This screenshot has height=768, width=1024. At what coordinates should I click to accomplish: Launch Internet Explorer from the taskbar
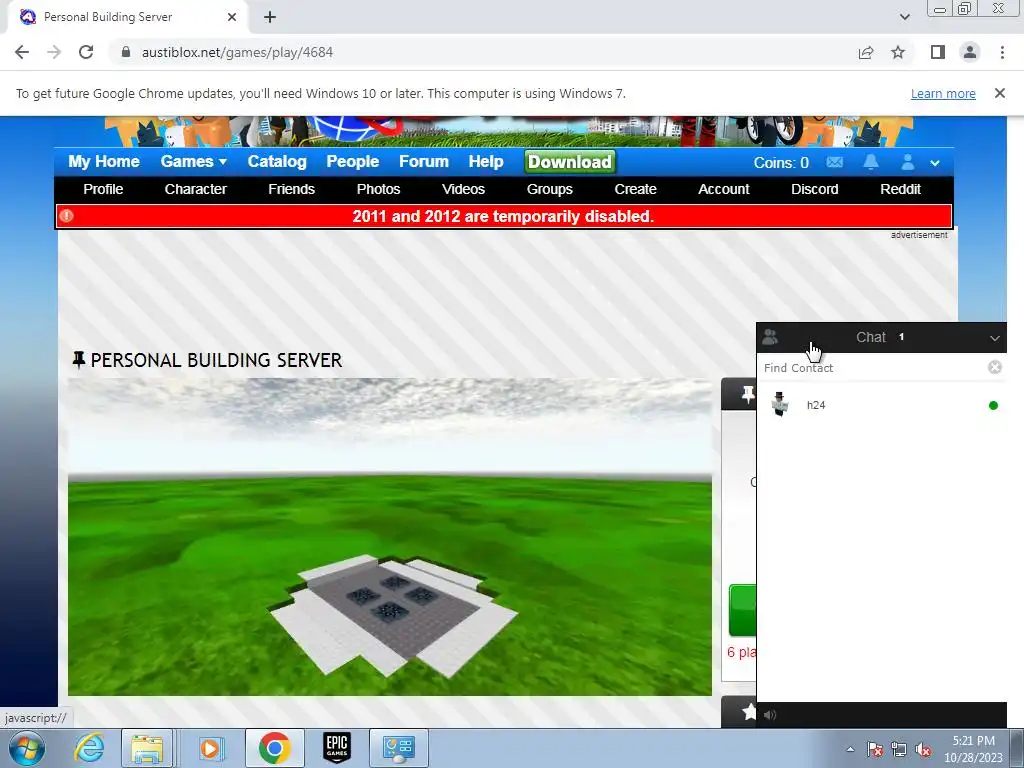(x=89, y=748)
